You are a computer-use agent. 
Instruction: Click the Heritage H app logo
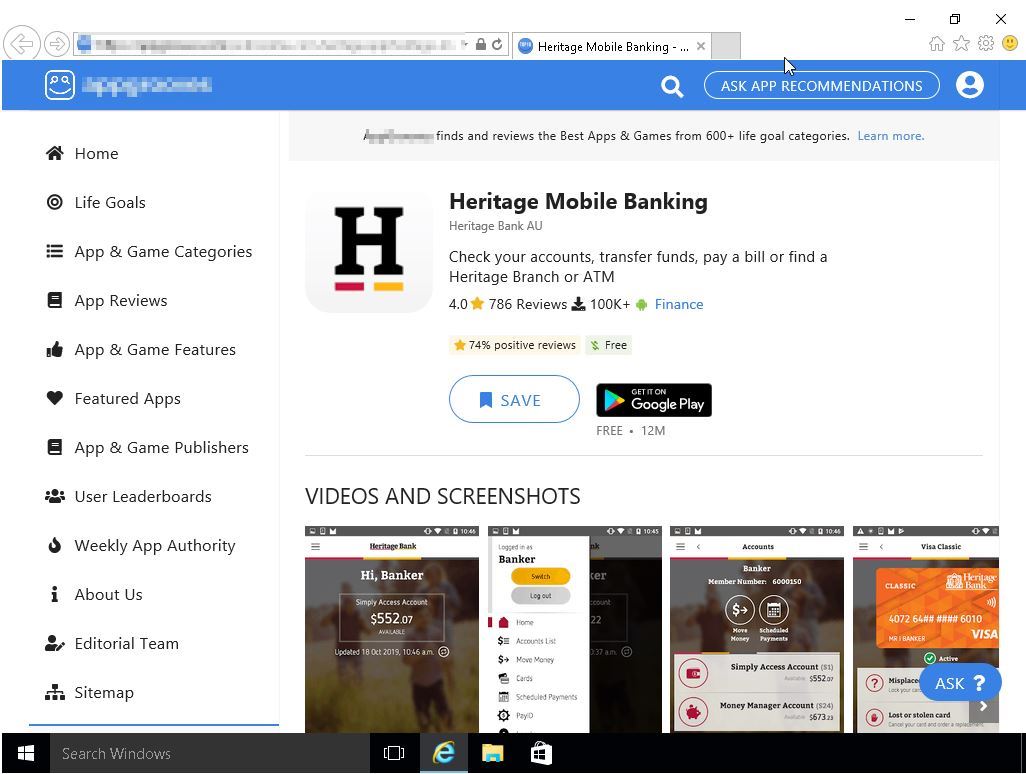pos(369,249)
